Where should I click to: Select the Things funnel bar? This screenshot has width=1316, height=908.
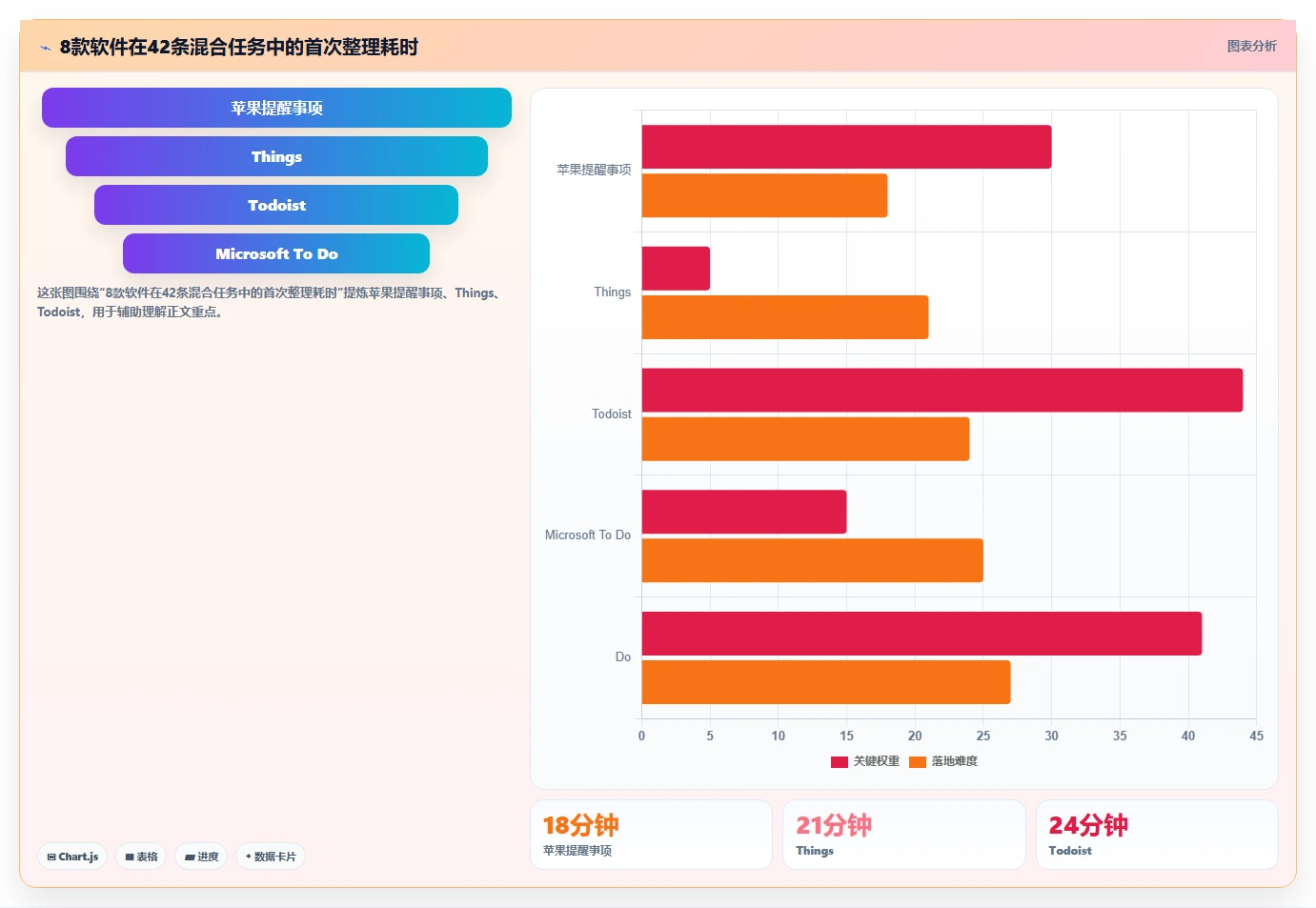(x=276, y=156)
